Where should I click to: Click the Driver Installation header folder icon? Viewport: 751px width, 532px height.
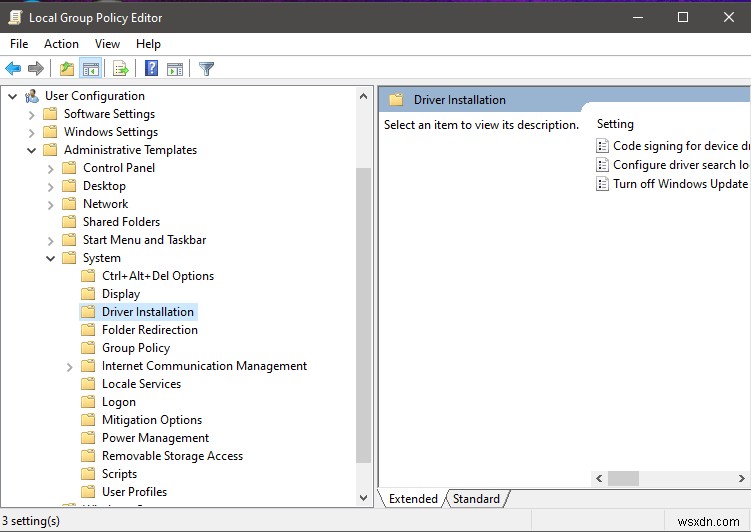[396, 100]
